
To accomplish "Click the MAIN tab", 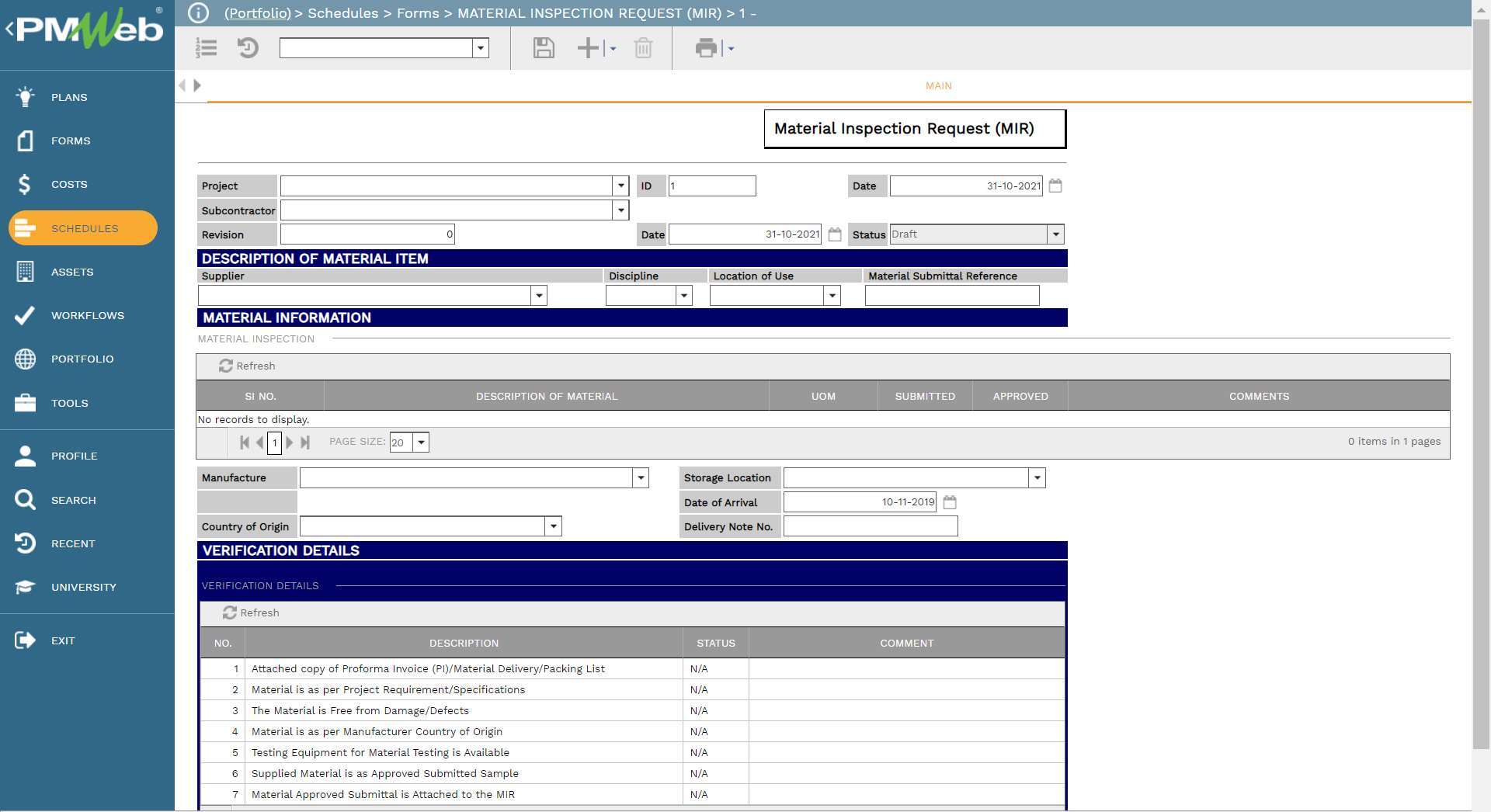I will click(937, 86).
